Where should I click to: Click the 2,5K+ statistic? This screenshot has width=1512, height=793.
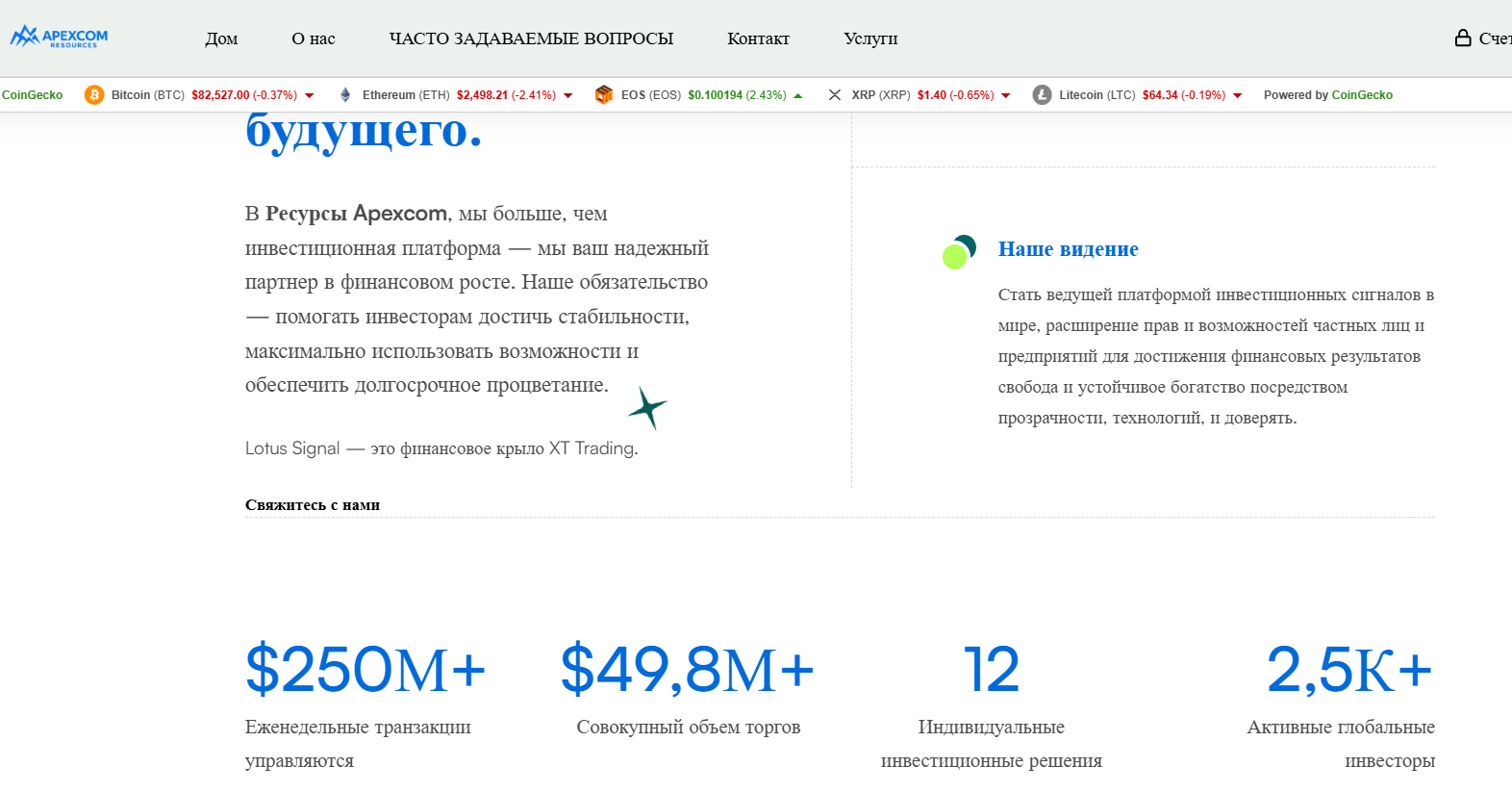[x=1350, y=669]
